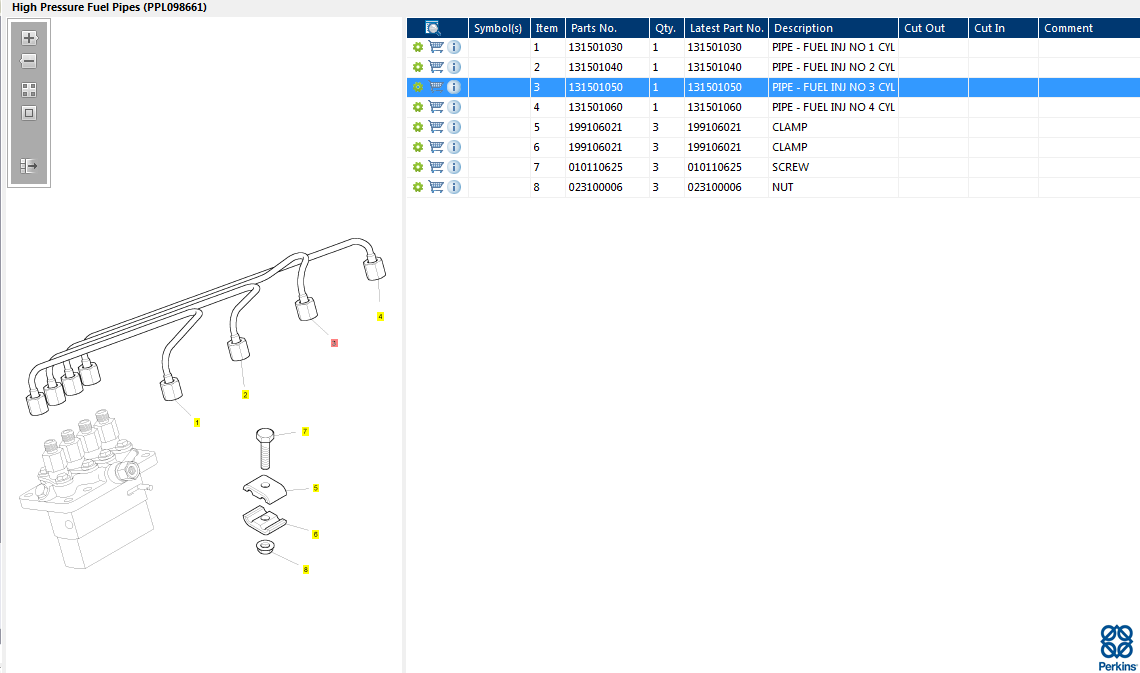The height and width of the screenshot is (673, 1140).
Task: Add item 5 CLAMP to cart
Action: (436, 127)
